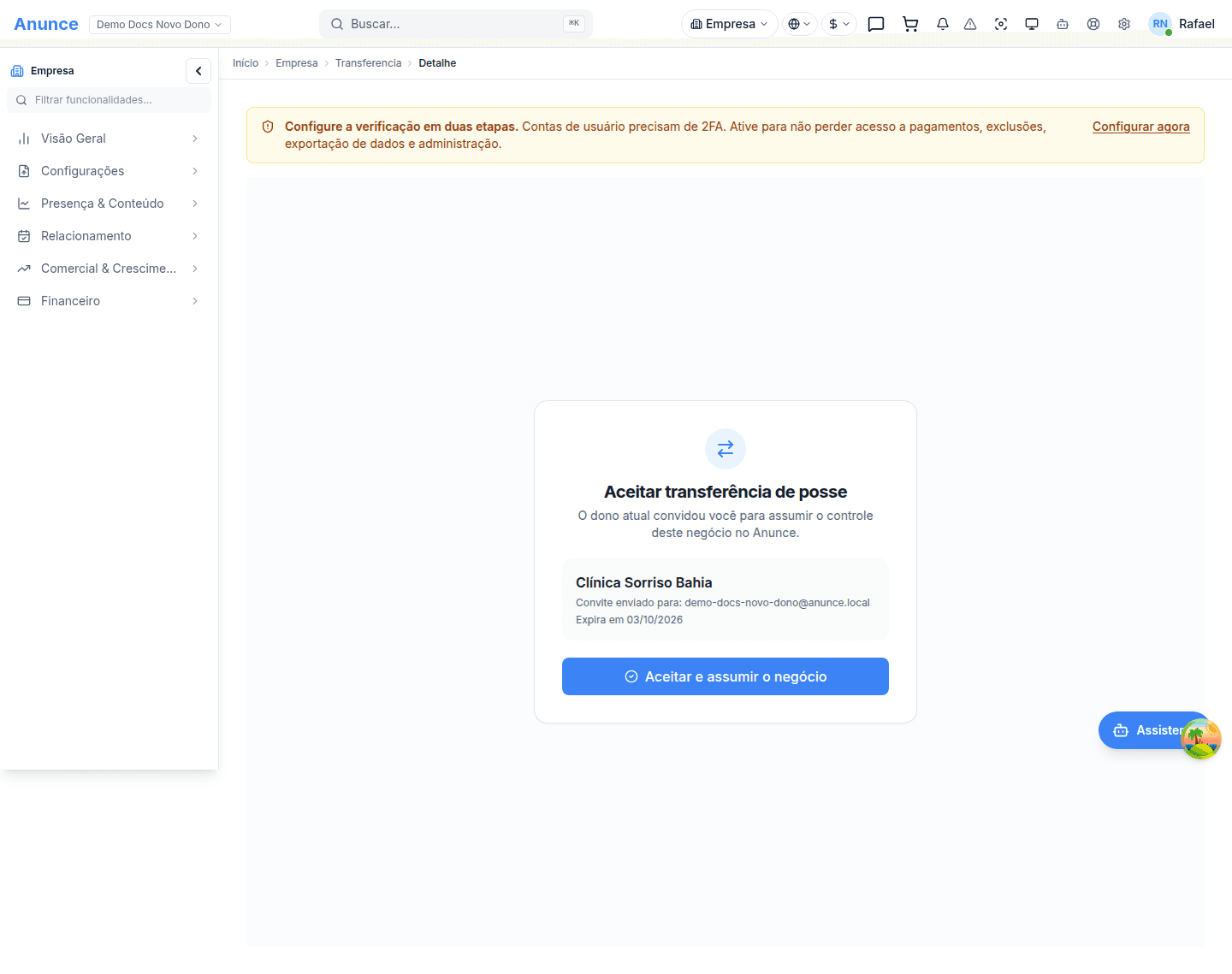Click Configurar agora link
The height and width of the screenshot is (974, 1232).
tap(1140, 127)
